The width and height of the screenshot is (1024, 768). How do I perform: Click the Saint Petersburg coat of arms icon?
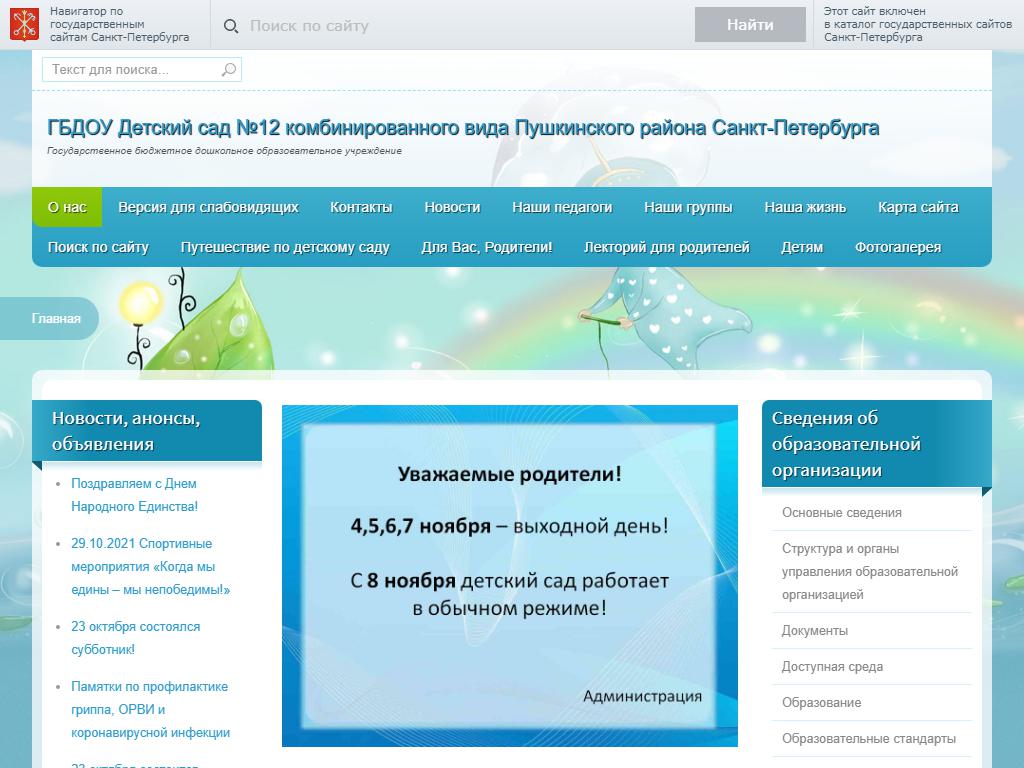tap(25, 24)
